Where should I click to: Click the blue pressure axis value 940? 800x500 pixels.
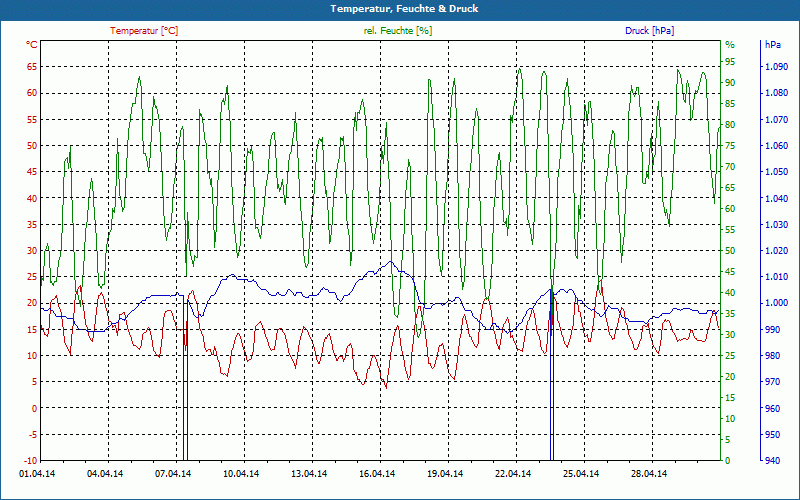coord(772,461)
